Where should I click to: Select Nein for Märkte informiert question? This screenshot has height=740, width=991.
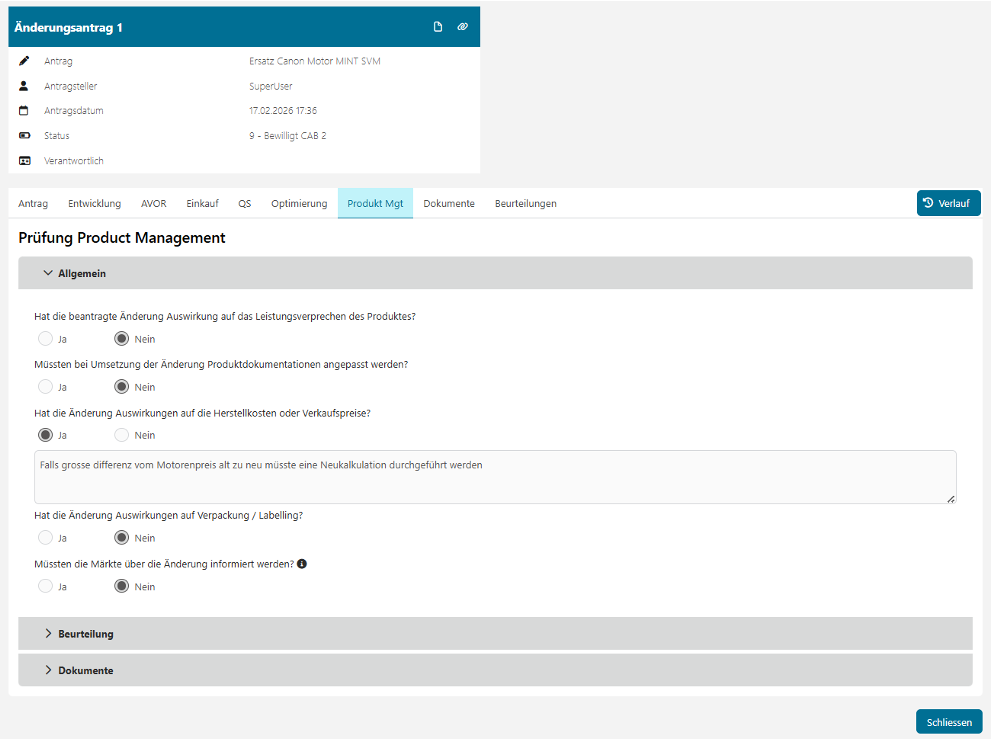(121, 586)
